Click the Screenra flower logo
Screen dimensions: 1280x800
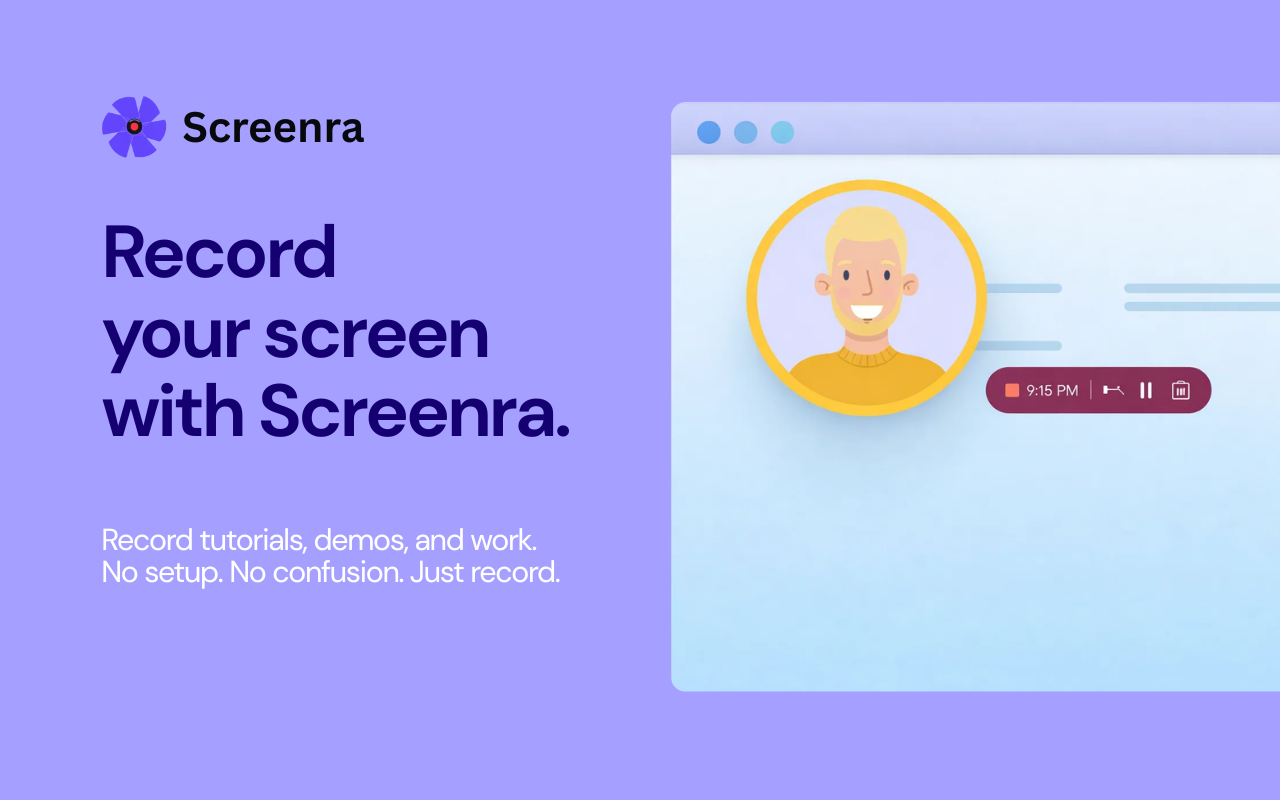pos(133,126)
